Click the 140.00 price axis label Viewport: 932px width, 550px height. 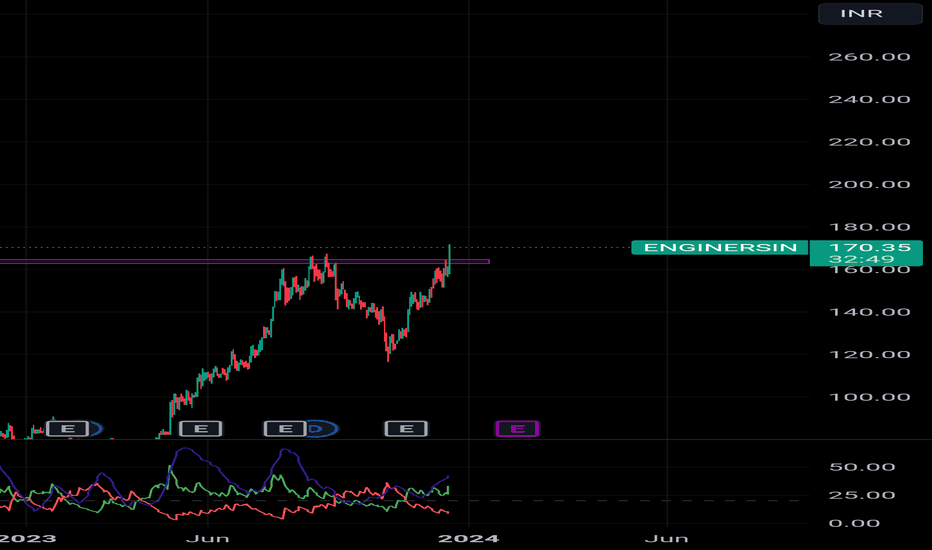coord(870,312)
